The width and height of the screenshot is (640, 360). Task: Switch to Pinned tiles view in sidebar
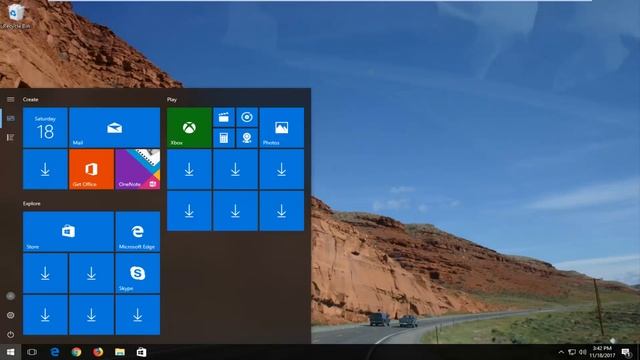pyautogui.click(x=11, y=118)
